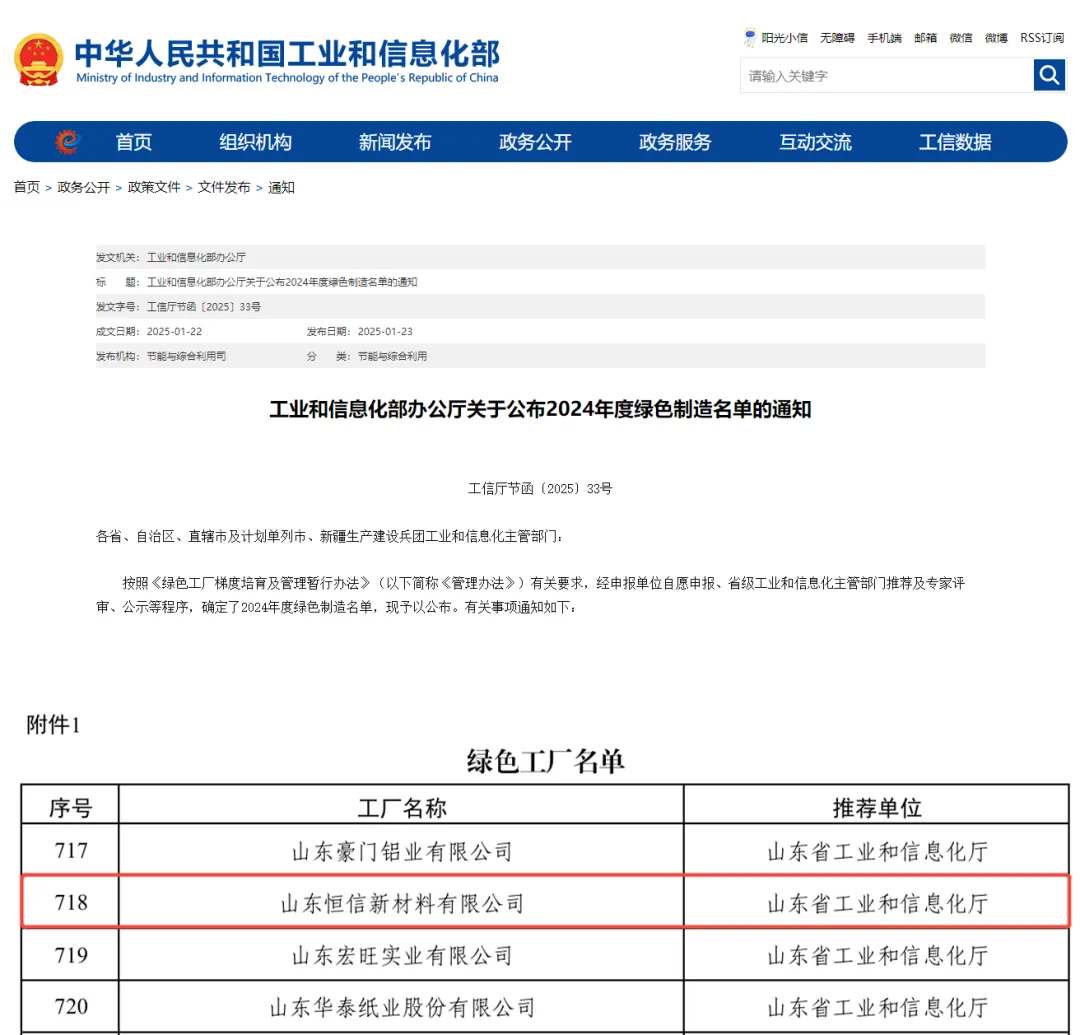
Task: Click the 无障碍 accessibility link
Action: pos(837,38)
